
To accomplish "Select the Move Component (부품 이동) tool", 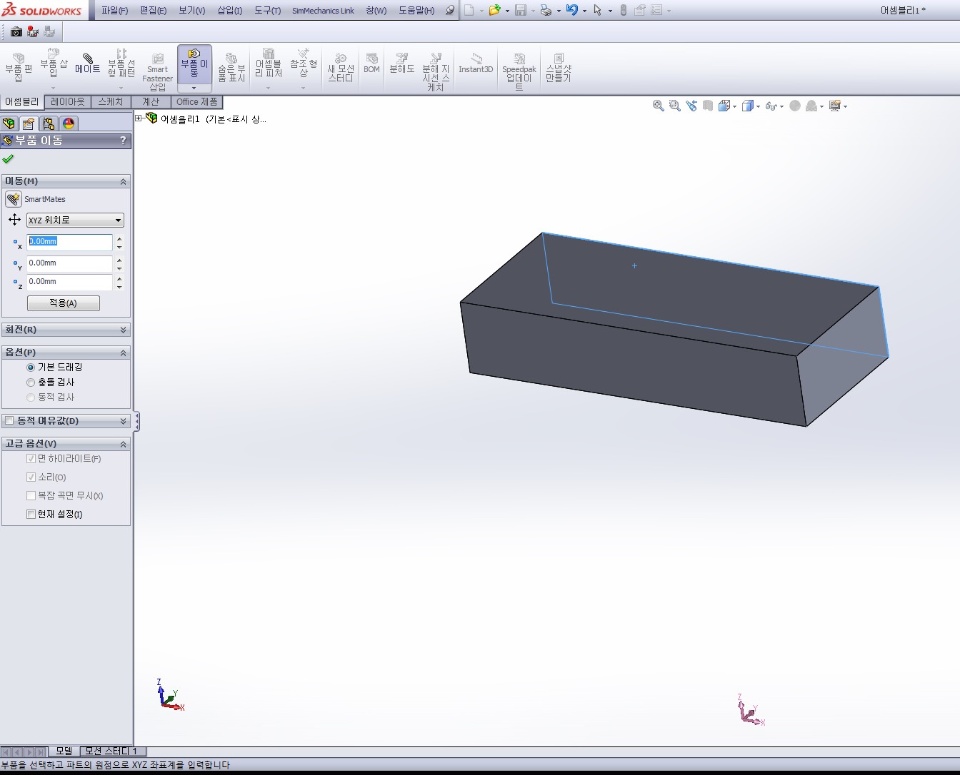I will pos(194,66).
